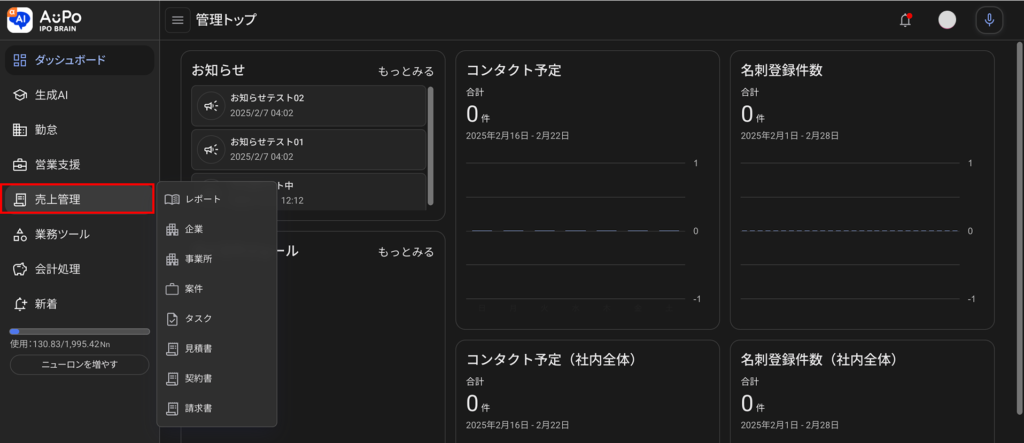Click the neuron usage progress bar
The width and height of the screenshot is (1024, 443).
click(80, 331)
